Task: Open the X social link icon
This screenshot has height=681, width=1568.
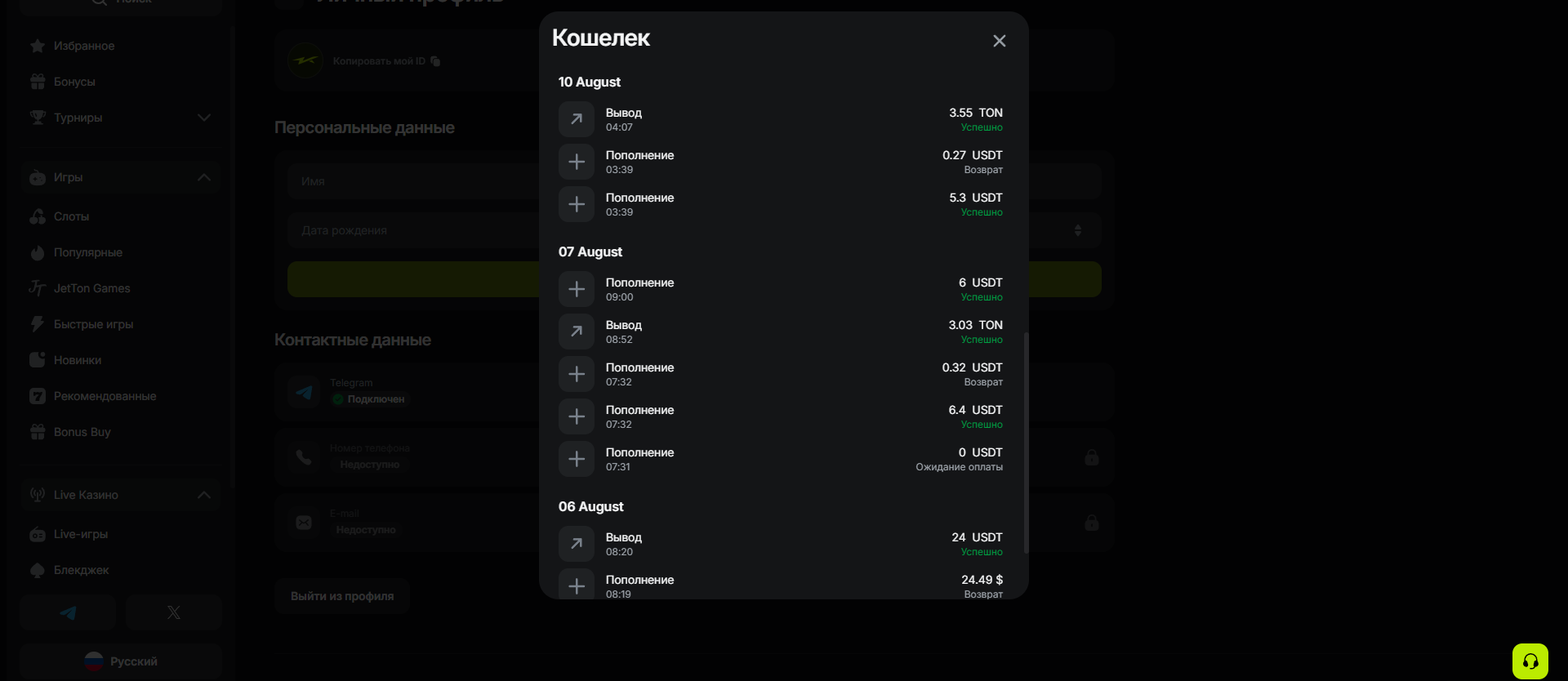Action: 174,612
